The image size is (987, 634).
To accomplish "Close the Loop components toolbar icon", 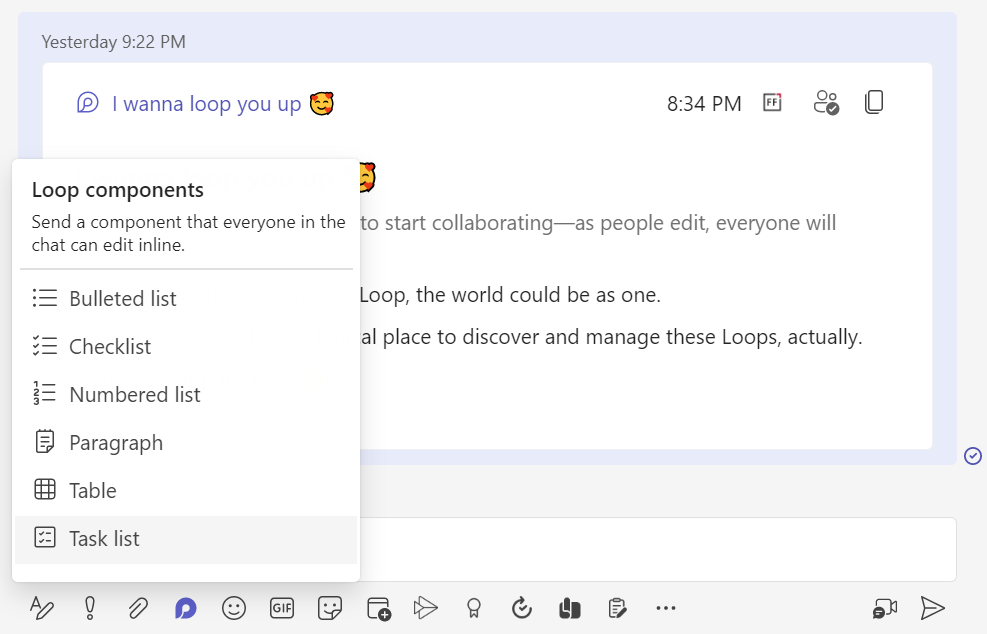I will [x=186, y=608].
